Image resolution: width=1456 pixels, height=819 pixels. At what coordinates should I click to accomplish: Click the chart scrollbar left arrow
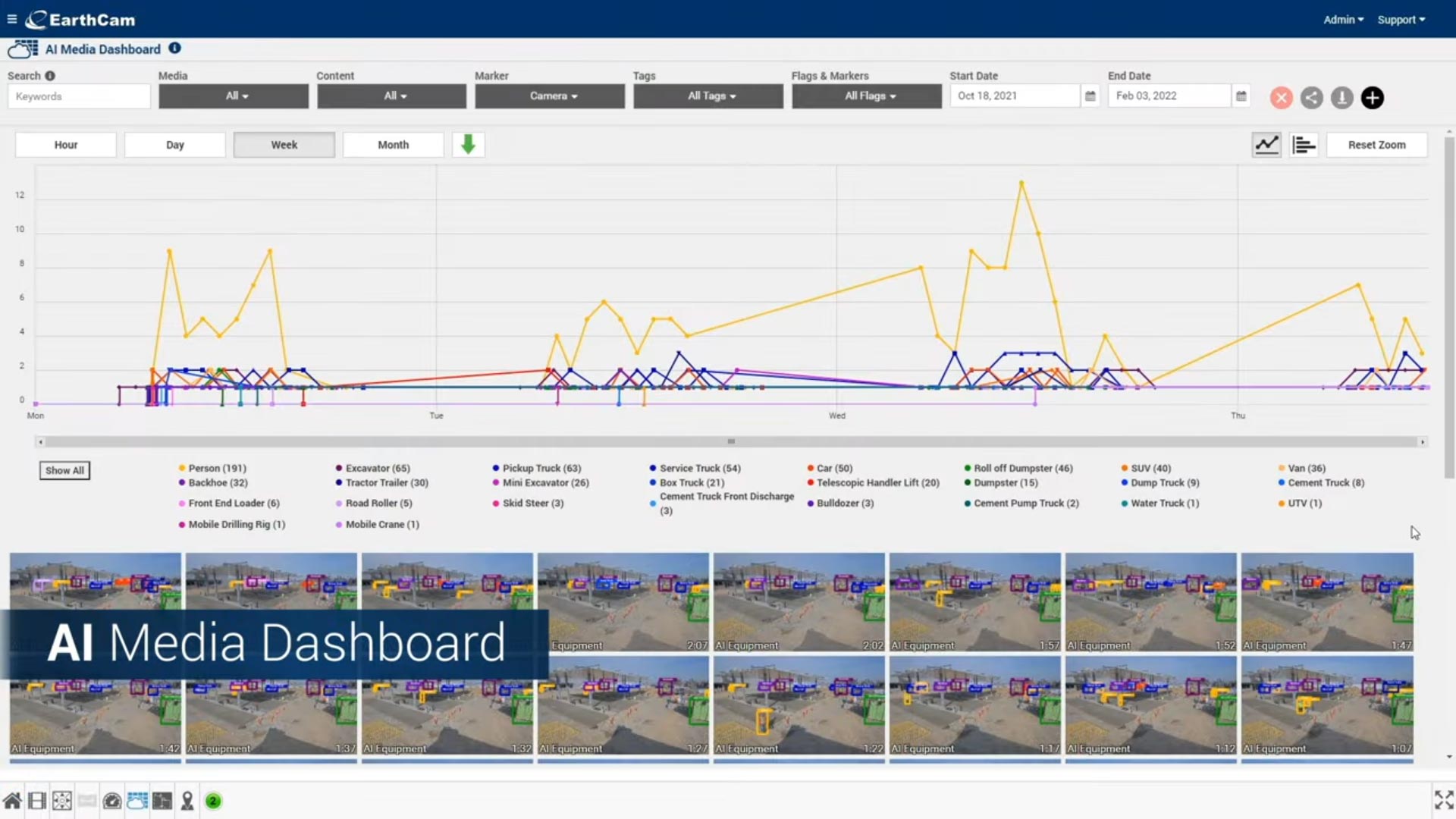point(40,441)
